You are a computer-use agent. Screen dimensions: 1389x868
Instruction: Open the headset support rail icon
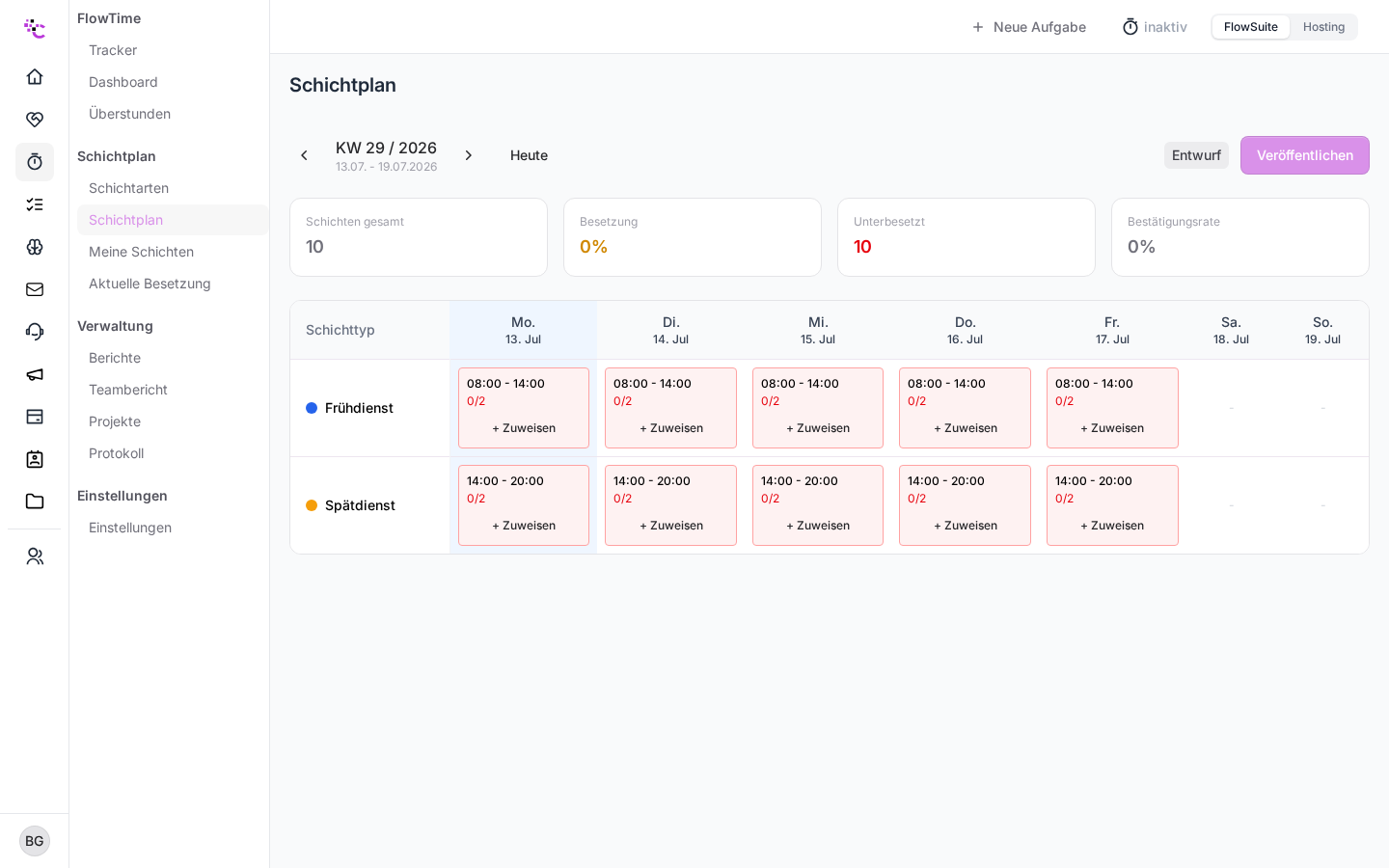point(35,332)
